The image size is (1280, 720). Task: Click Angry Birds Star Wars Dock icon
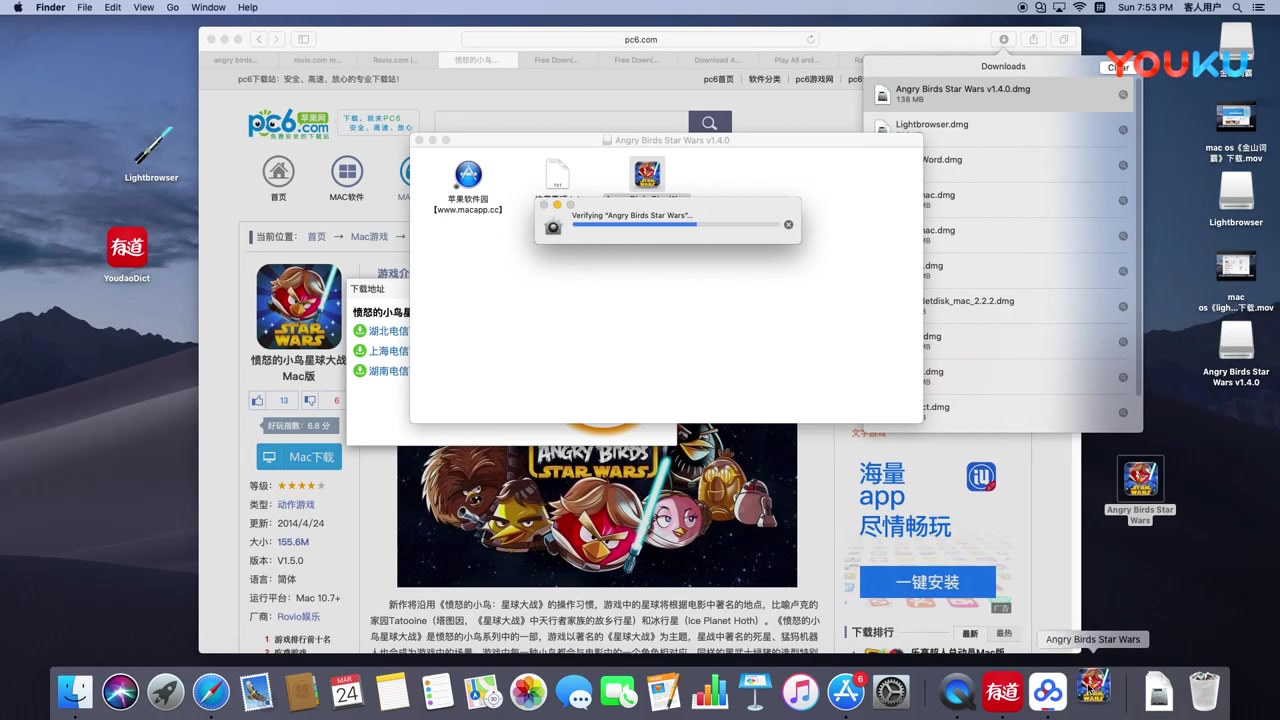1093,688
